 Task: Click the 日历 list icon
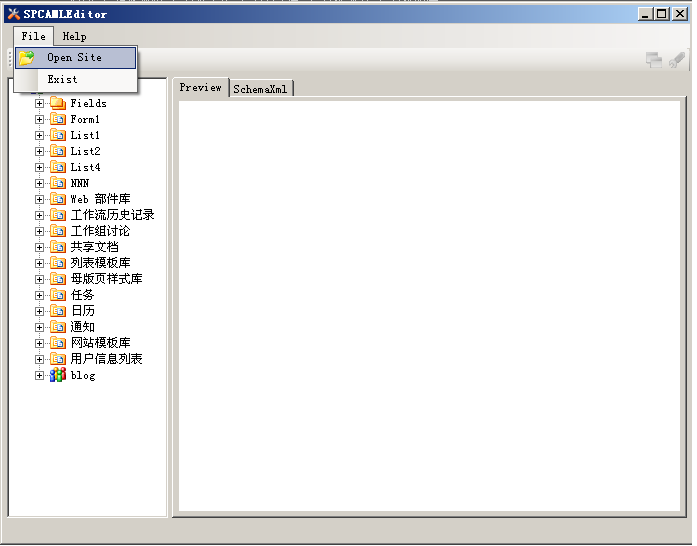click(58, 311)
